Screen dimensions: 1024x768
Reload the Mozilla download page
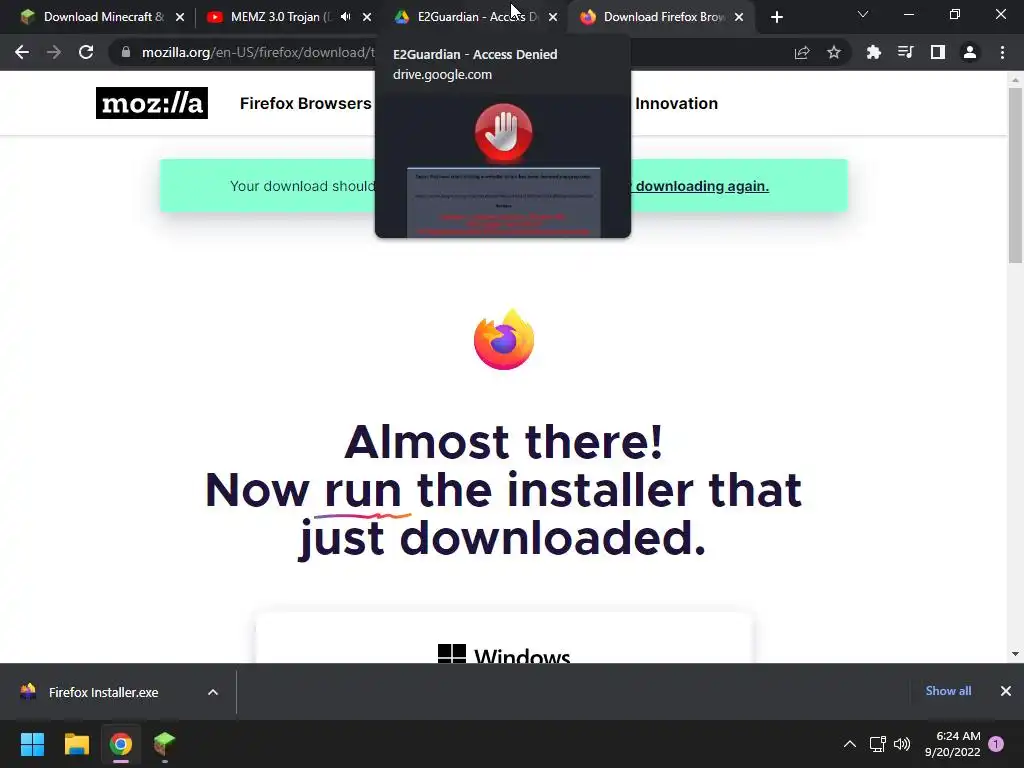pyautogui.click(x=86, y=52)
